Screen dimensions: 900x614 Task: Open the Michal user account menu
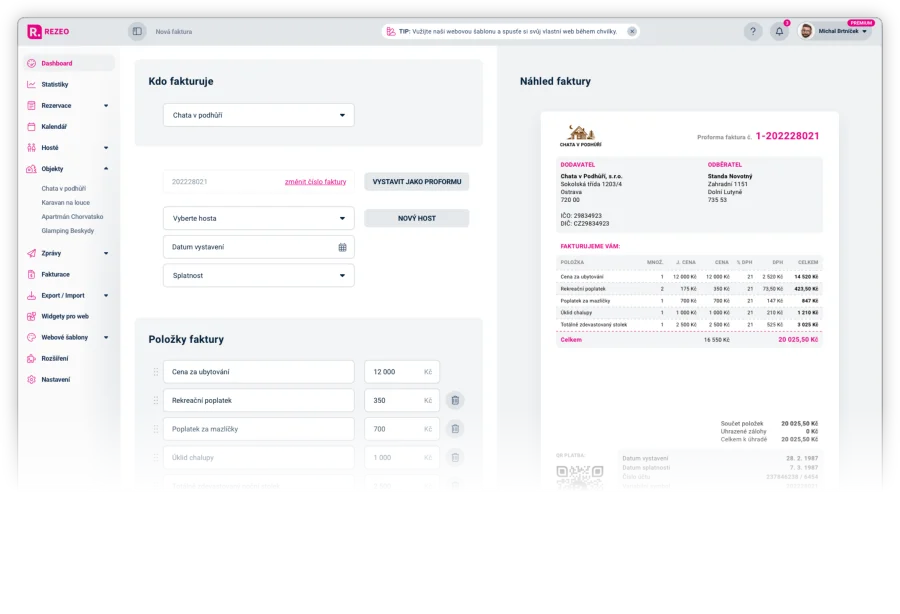tap(834, 32)
